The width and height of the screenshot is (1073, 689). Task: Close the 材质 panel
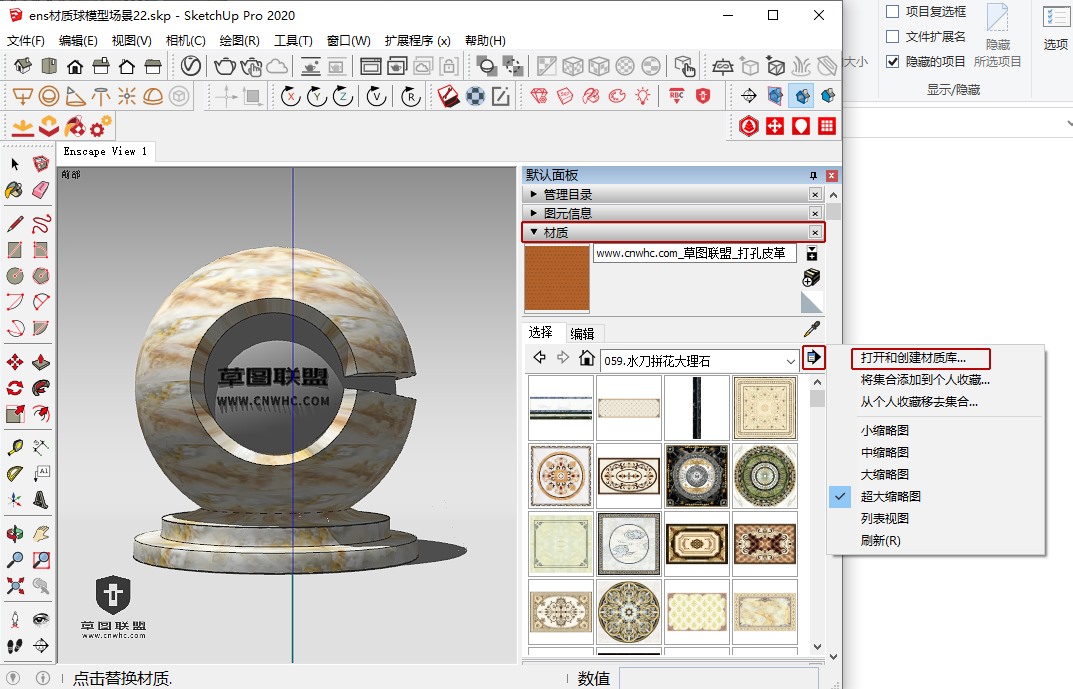pos(815,233)
